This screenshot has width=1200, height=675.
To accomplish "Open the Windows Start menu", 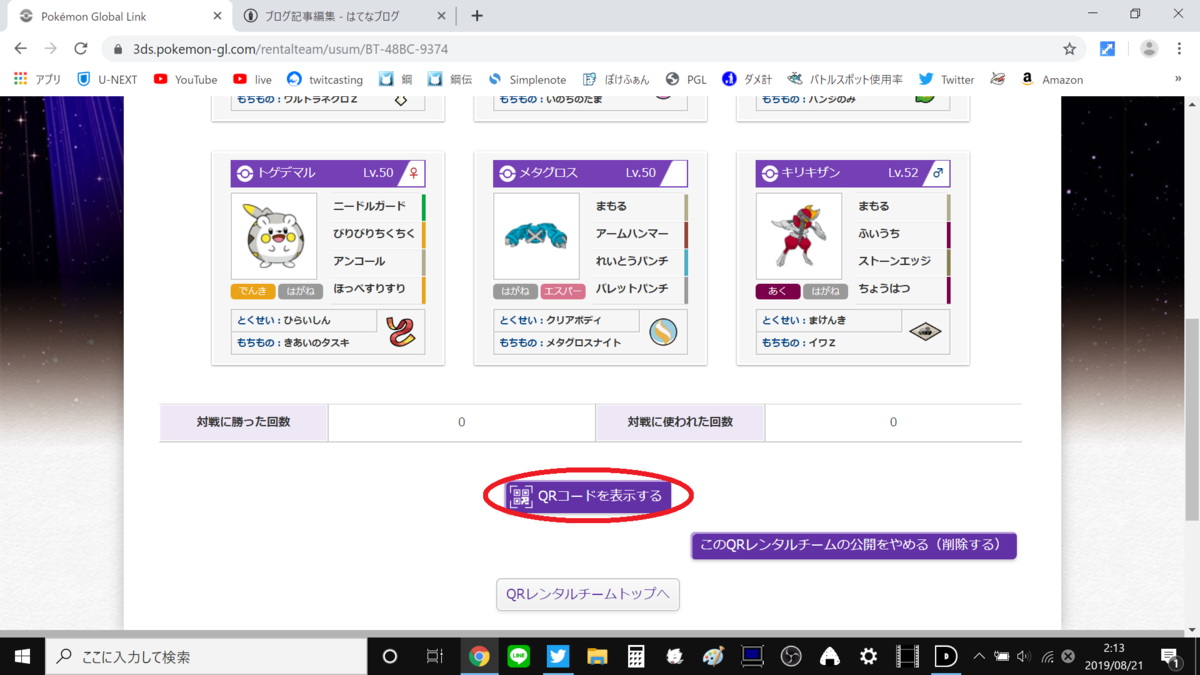I will pos(22,656).
